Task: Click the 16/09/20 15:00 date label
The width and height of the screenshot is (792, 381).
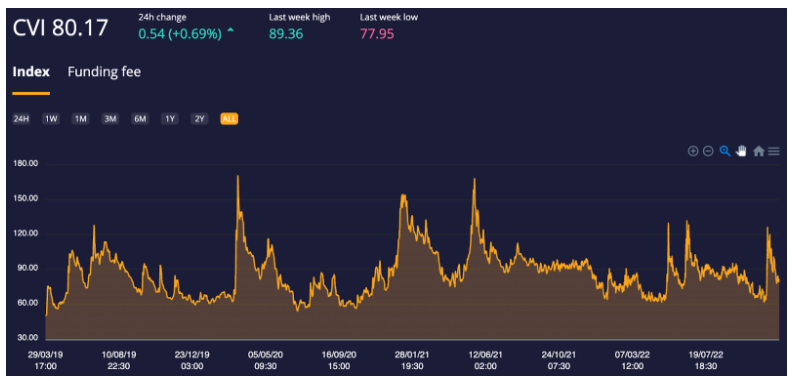Action: tap(339, 360)
